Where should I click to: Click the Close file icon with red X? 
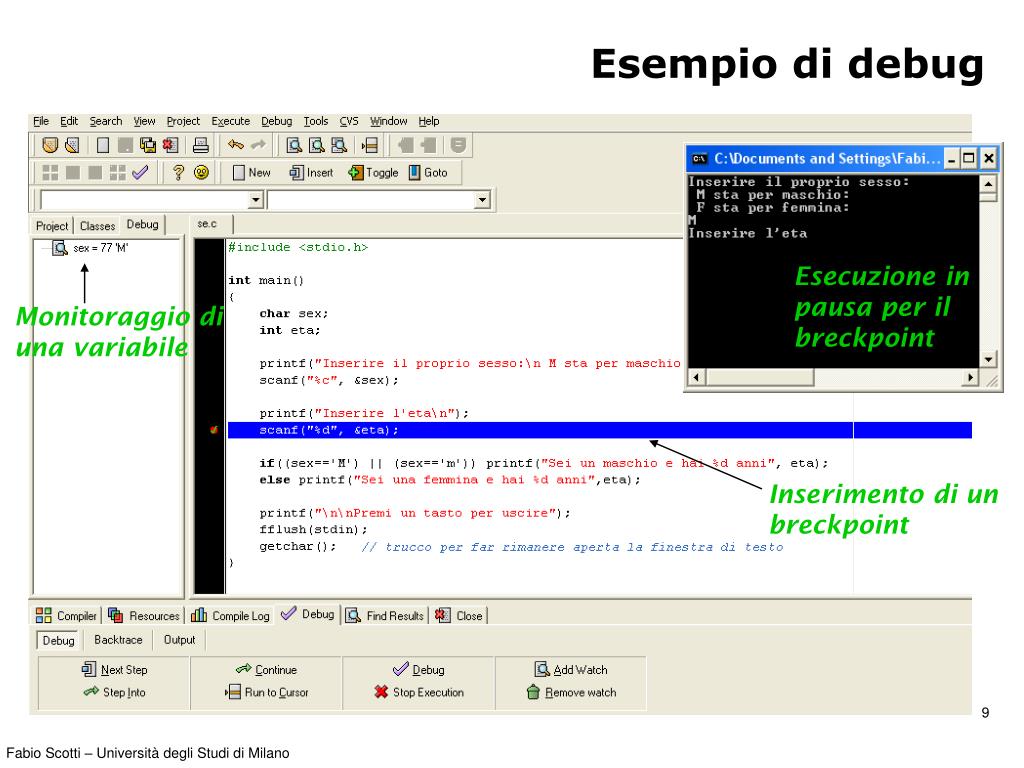click(x=170, y=145)
